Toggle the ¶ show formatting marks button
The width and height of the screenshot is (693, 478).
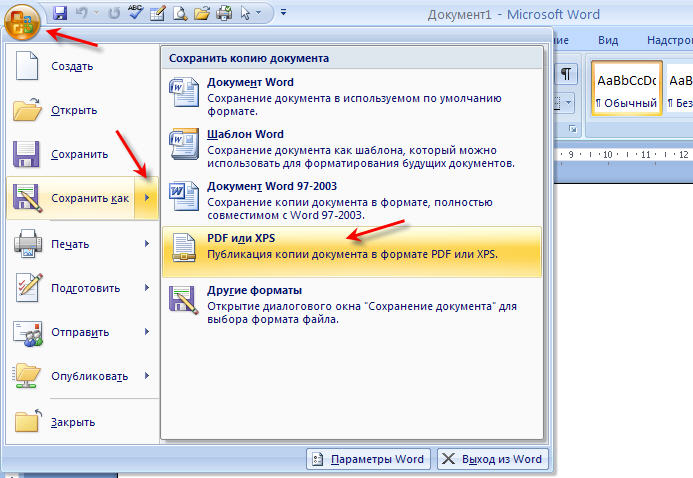coord(566,73)
